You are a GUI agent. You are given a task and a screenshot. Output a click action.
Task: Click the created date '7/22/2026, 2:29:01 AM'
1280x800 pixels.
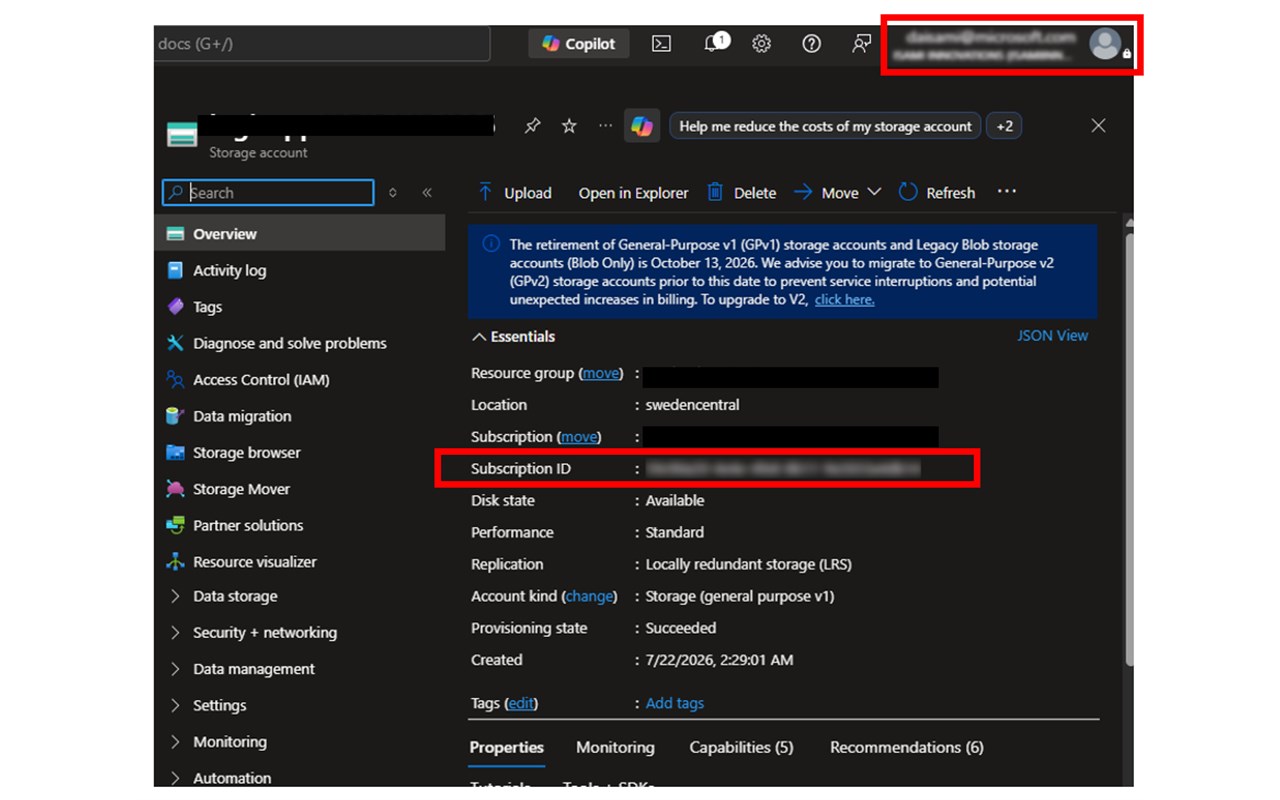click(719, 660)
